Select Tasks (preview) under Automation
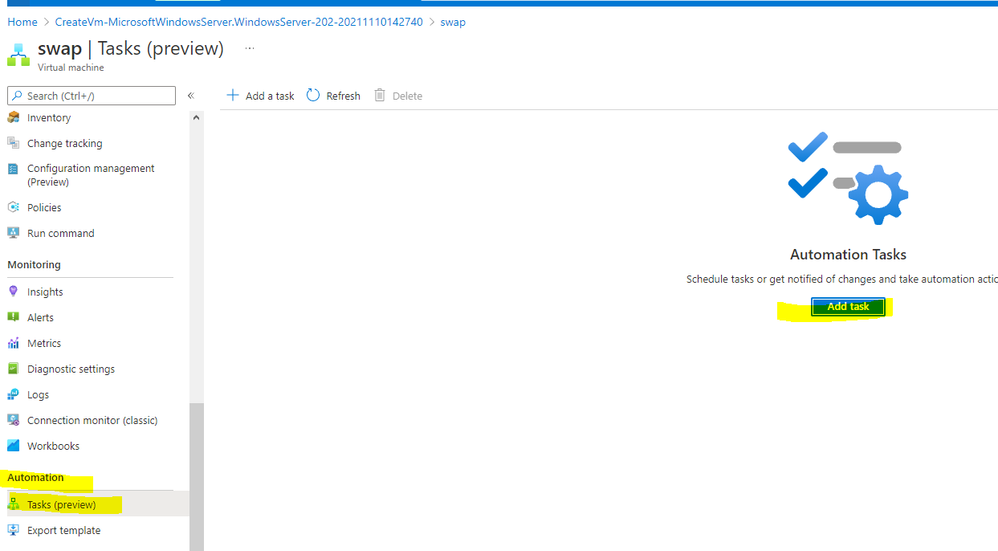 pos(62,505)
